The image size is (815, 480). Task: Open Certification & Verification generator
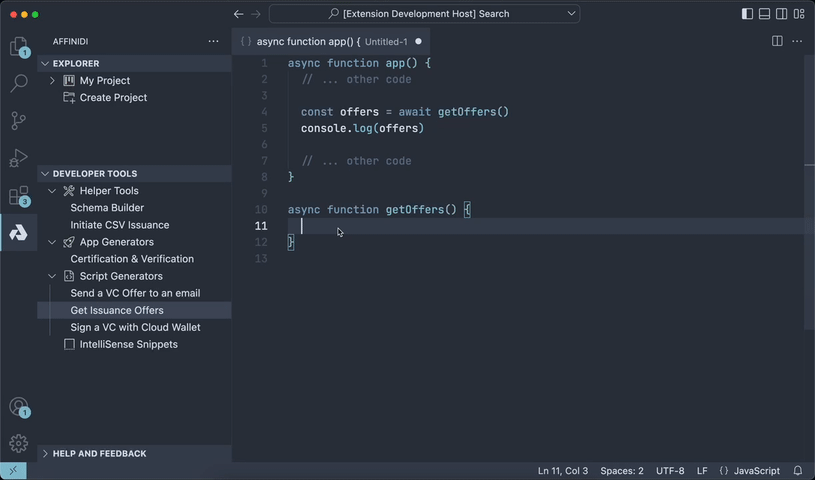coord(132,259)
